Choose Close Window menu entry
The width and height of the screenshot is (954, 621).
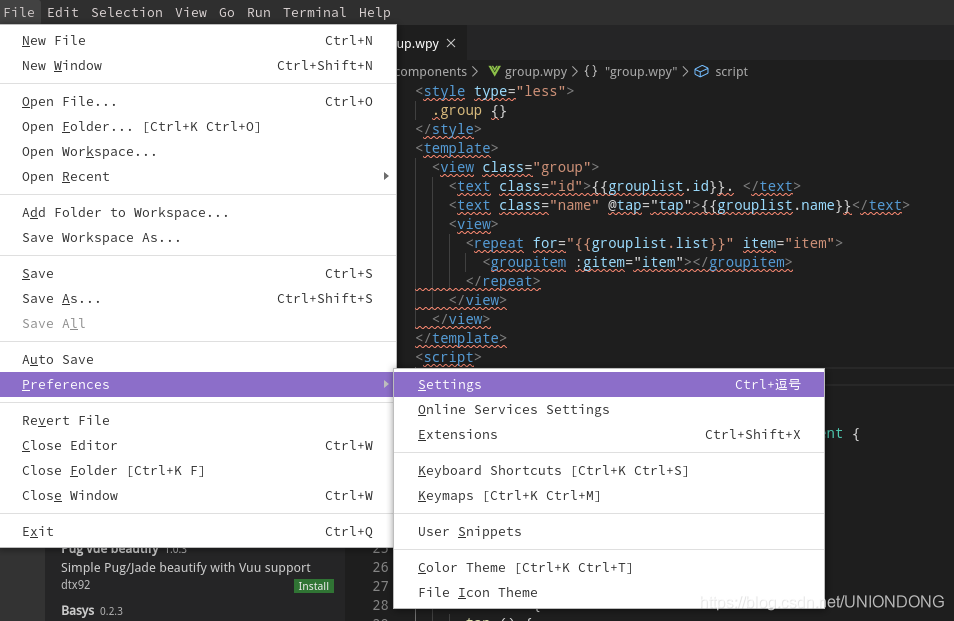click(x=198, y=495)
